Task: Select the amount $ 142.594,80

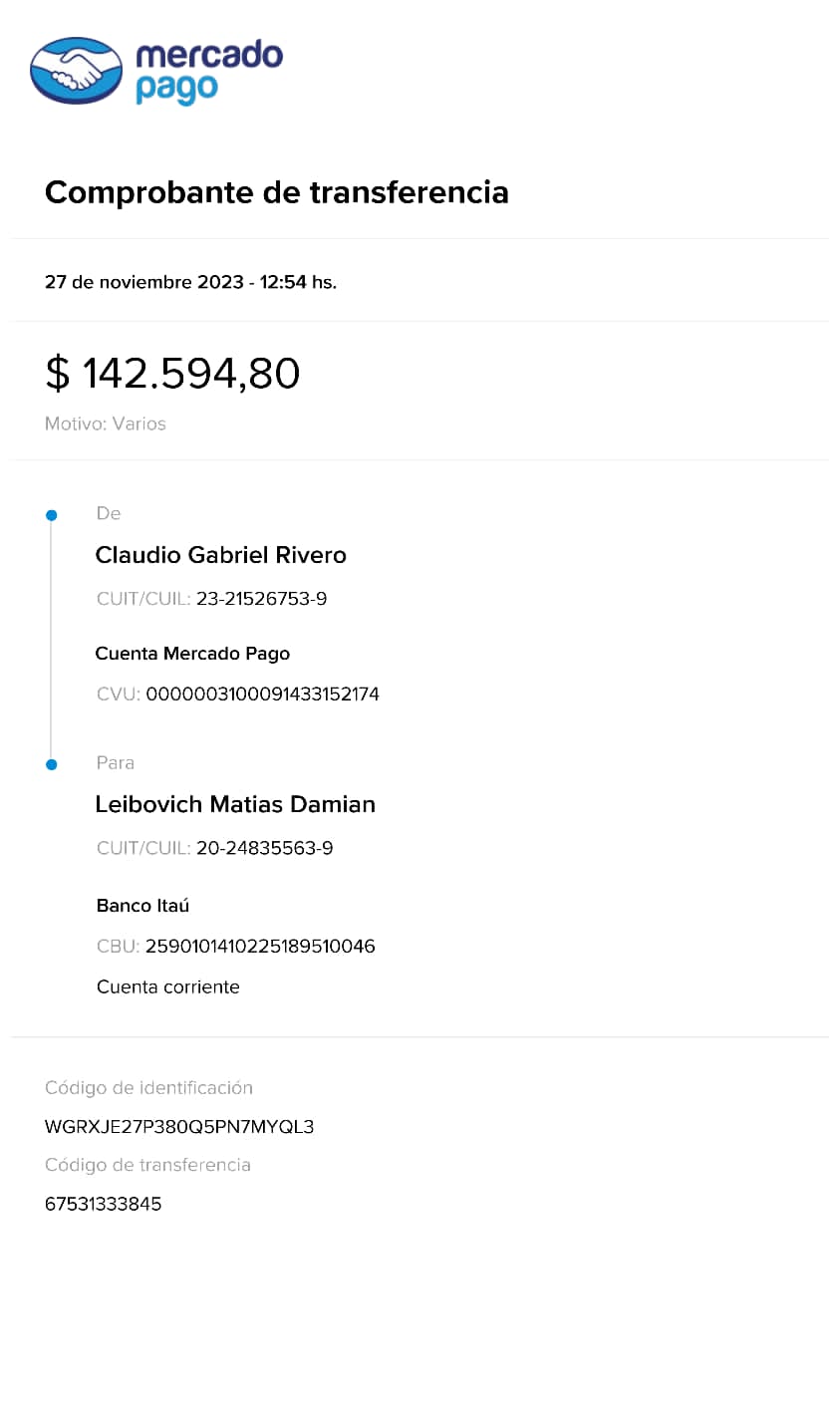Action: (172, 374)
